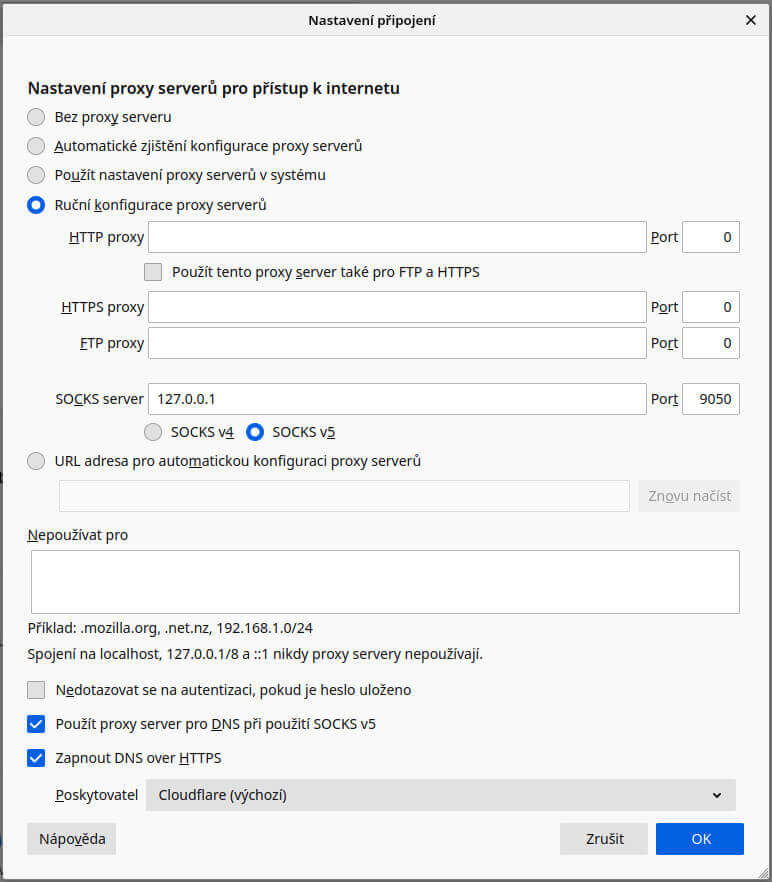
Task: Select the SOCKS v5 radio button
Action: [257, 432]
